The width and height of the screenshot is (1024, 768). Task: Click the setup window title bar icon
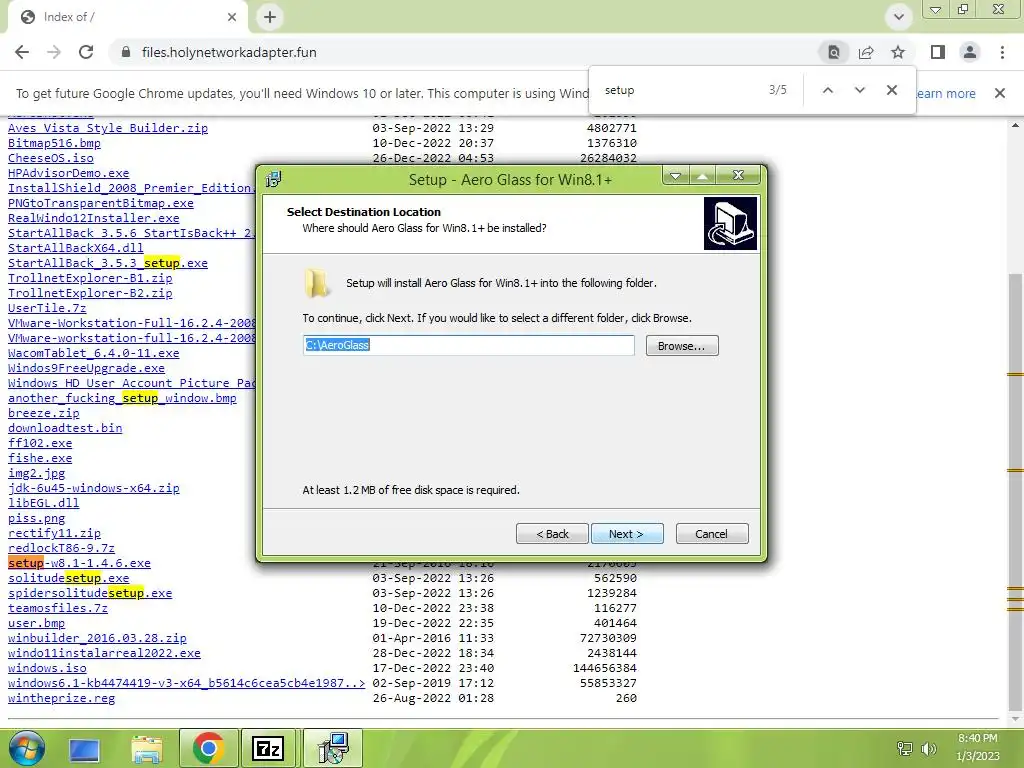(274, 179)
